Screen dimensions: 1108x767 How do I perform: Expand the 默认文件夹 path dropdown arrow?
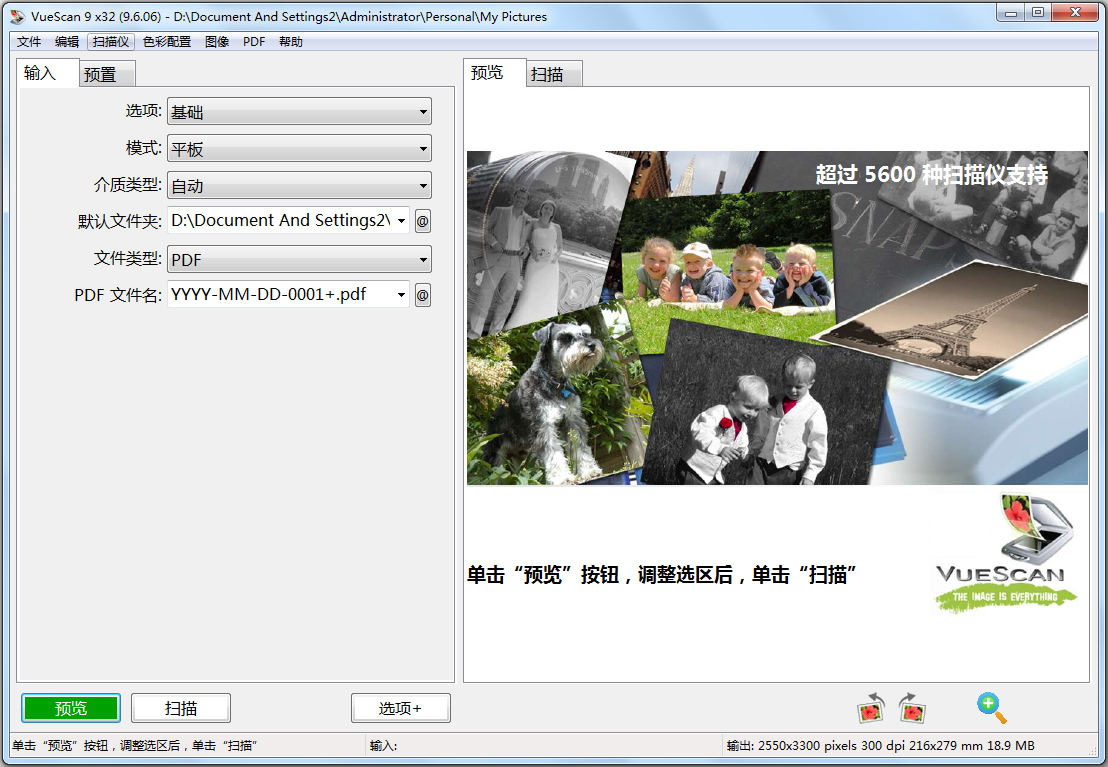pyautogui.click(x=401, y=221)
